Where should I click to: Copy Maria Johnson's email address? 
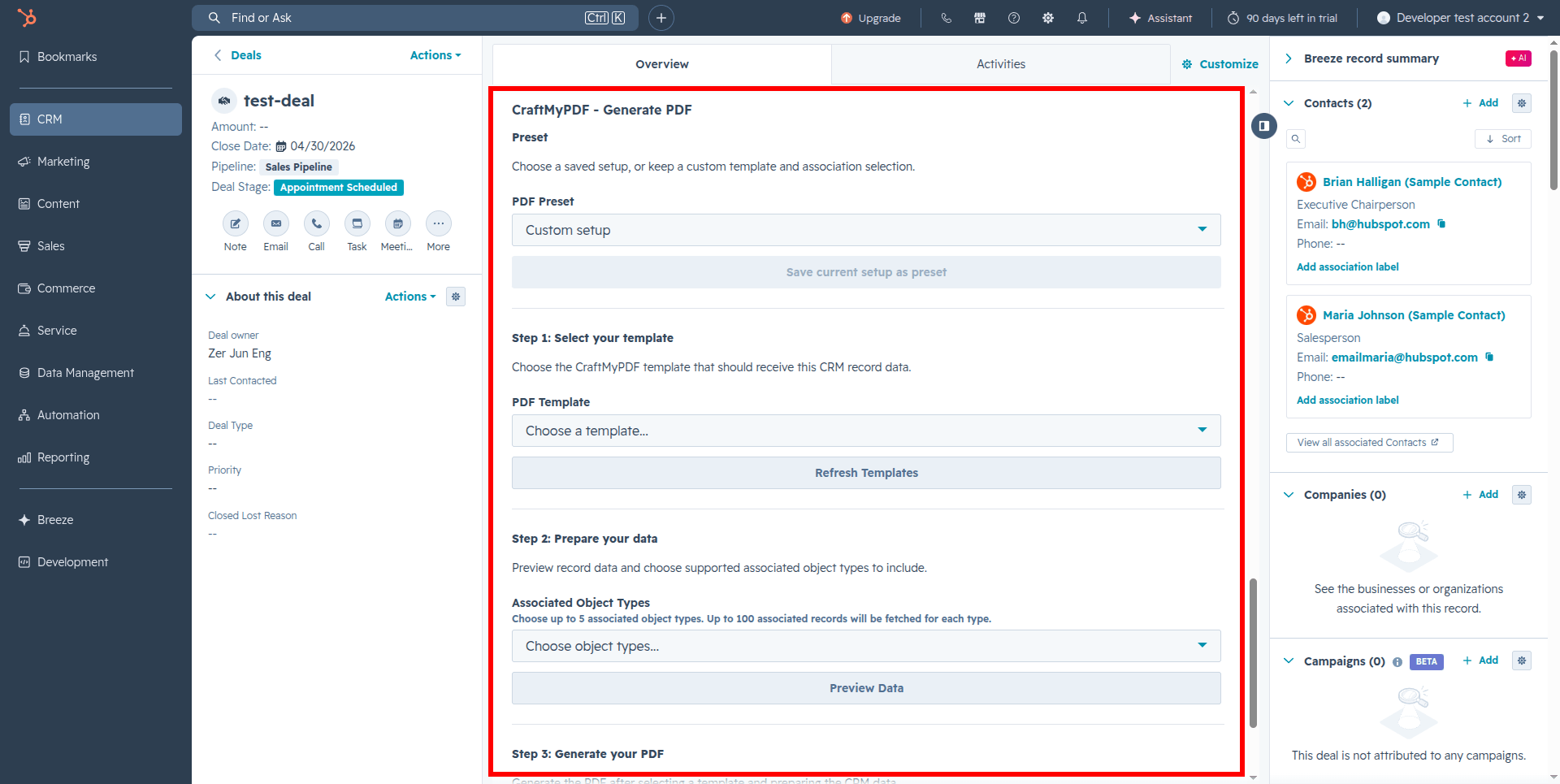[x=1489, y=357]
